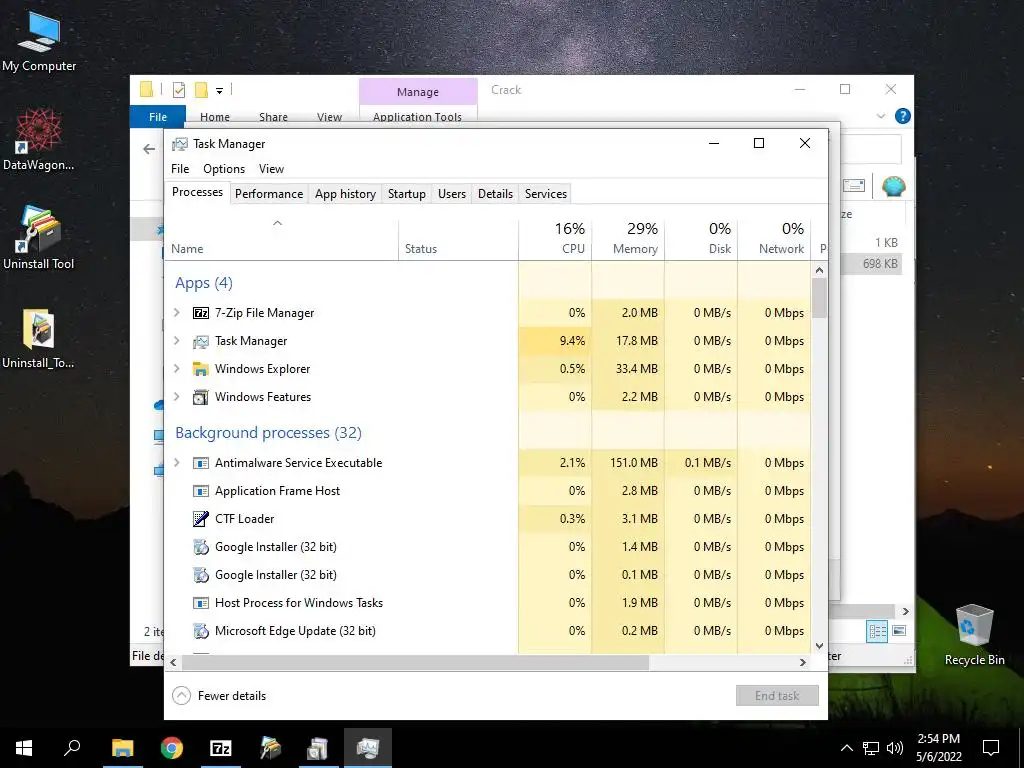This screenshot has width=1024, height=768.
Task: Select the Uninstall_To... archive desktop icon
Action: point(39,338)
